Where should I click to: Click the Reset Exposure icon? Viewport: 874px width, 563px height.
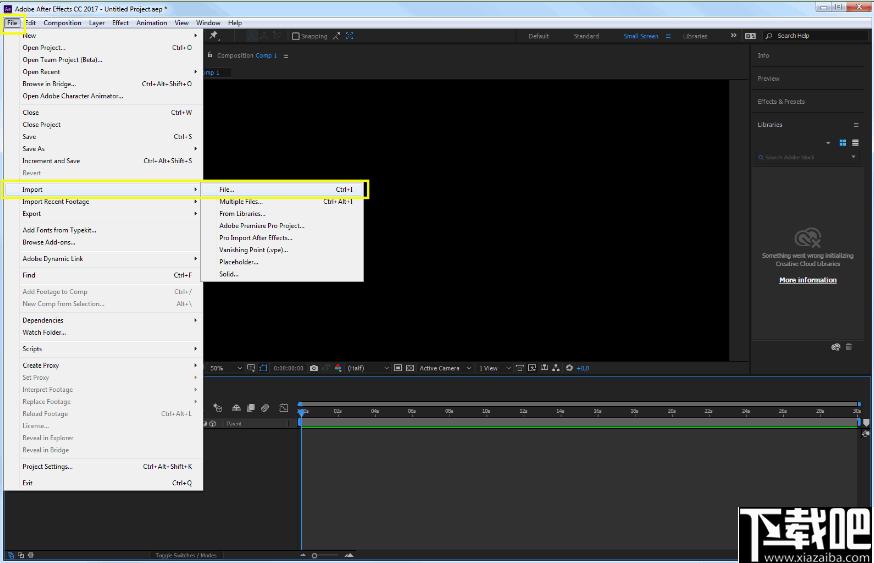(x=569, y=368)
